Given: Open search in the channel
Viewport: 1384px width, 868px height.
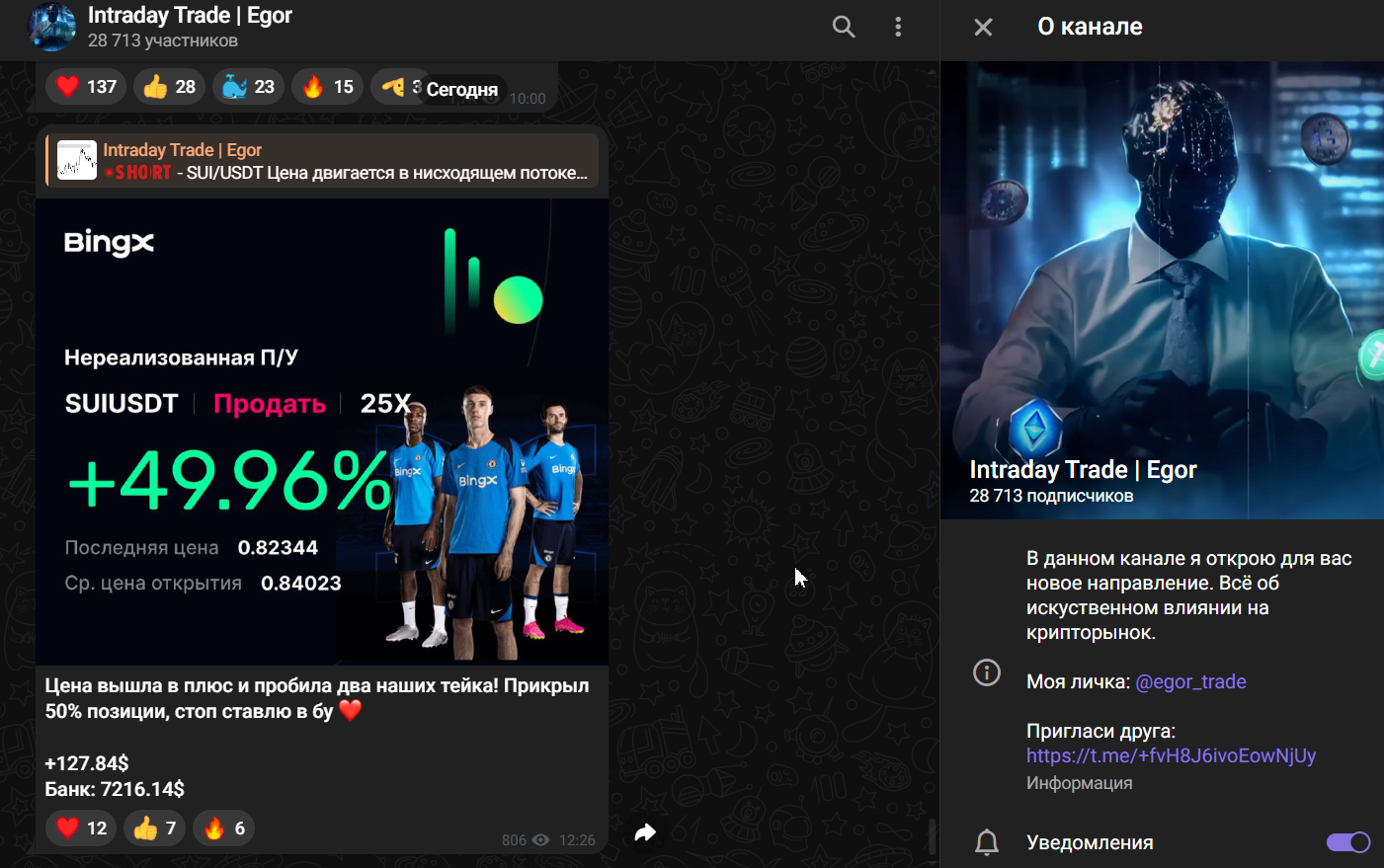Looking at the screenshot, I should [x=844, y=27].
